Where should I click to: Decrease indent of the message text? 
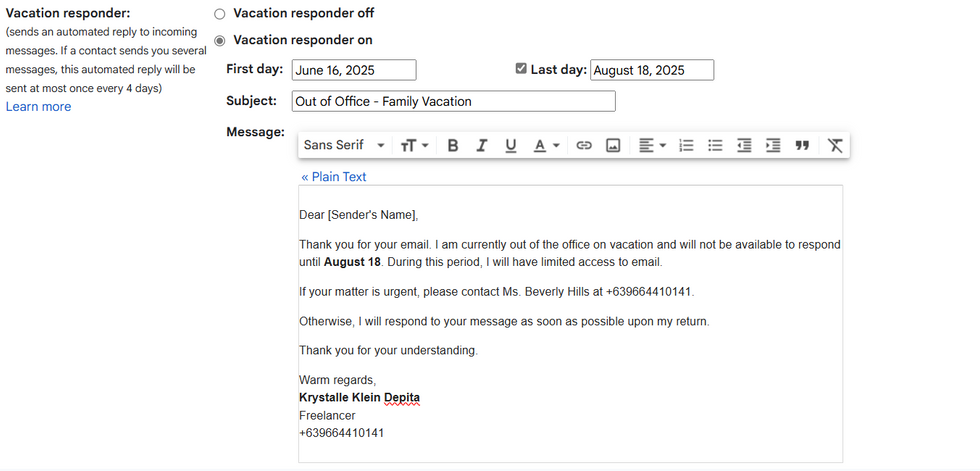744,146
